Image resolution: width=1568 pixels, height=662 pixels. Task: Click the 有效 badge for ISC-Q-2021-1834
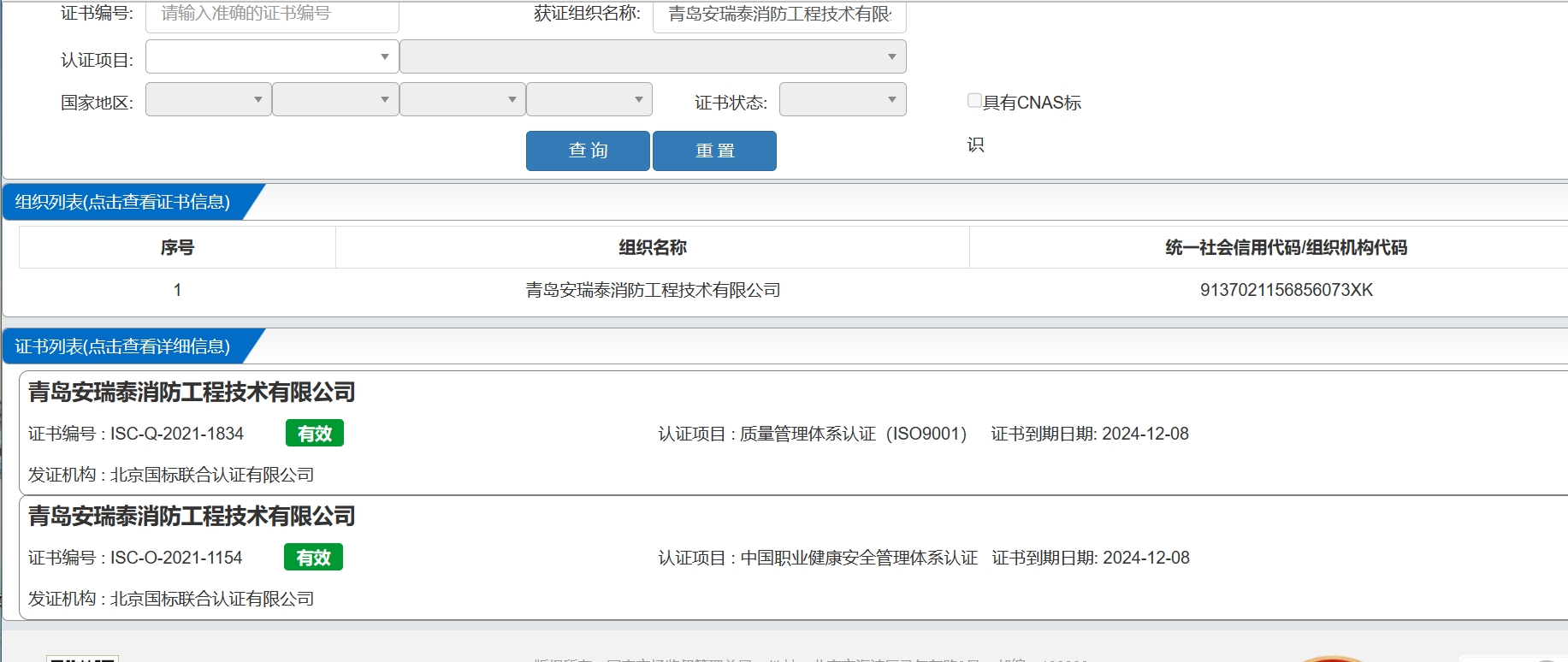(x=315, y=434)
